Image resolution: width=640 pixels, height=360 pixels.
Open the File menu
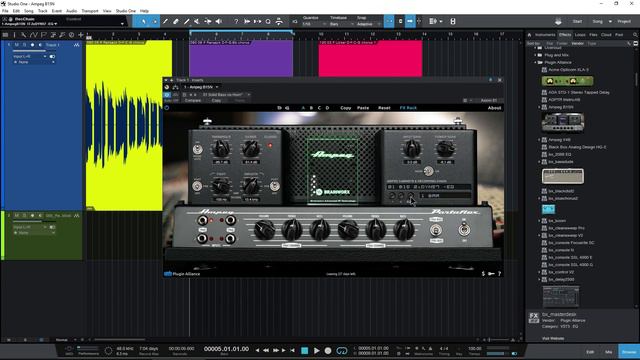[x=5, y=11]
